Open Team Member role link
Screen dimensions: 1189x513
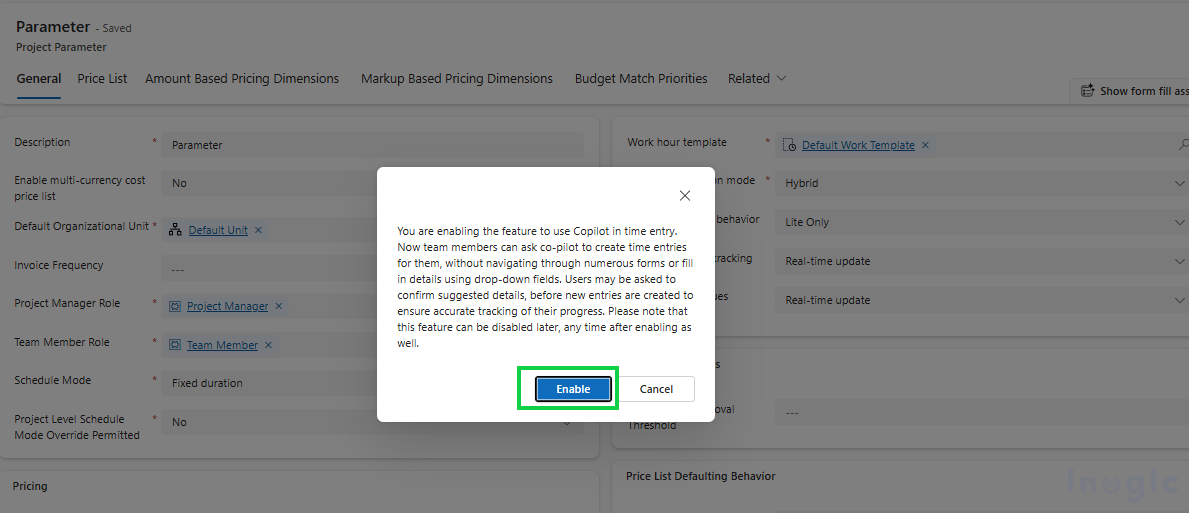coord(222,345)
